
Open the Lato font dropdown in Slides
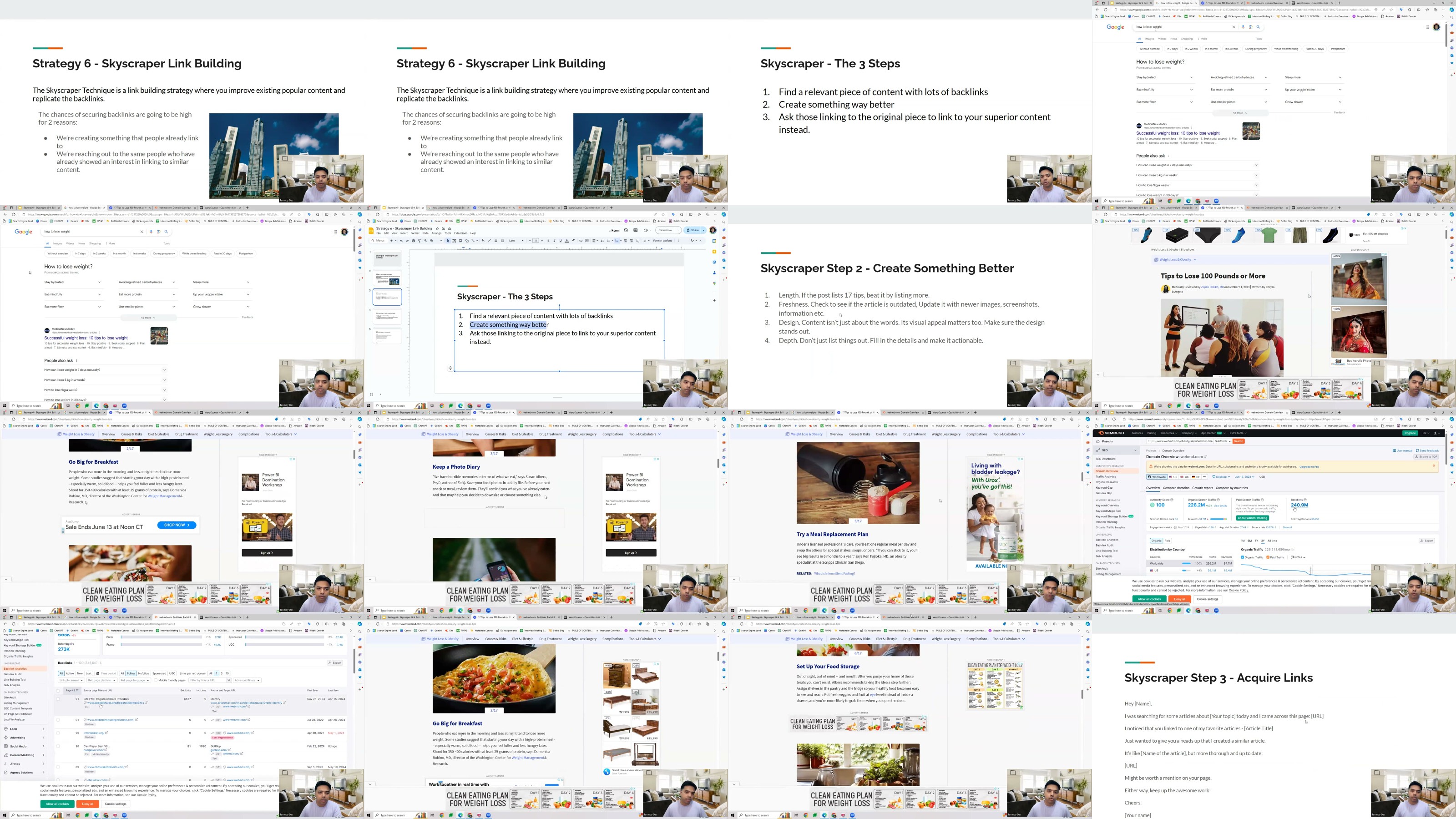pos(516,241)
